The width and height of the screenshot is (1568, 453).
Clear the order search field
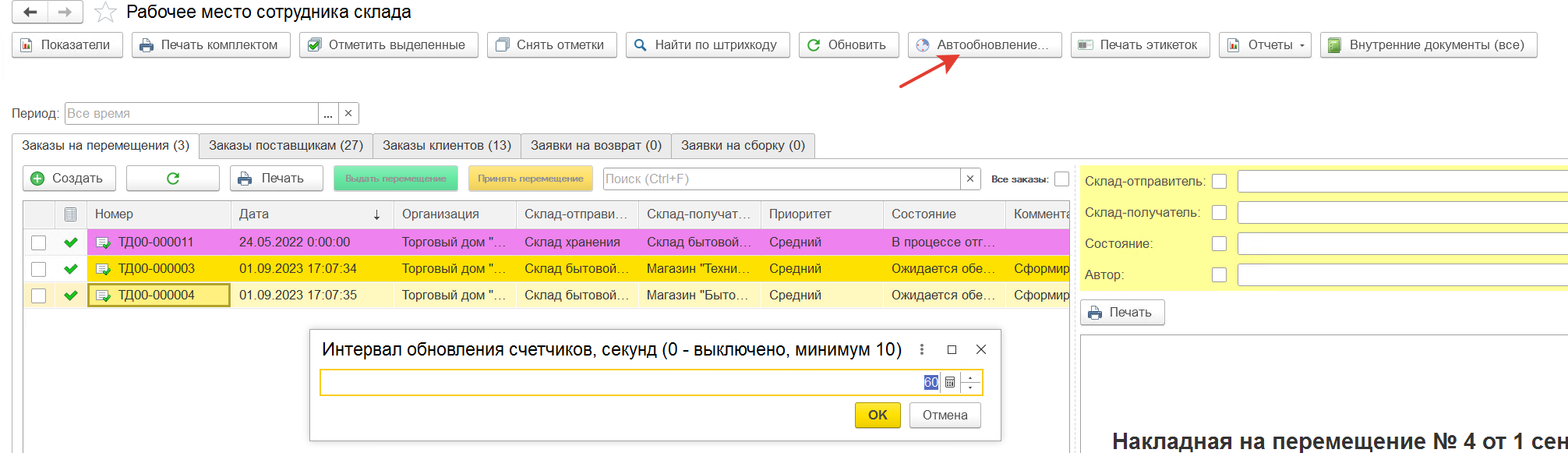[x=970, y=179]
